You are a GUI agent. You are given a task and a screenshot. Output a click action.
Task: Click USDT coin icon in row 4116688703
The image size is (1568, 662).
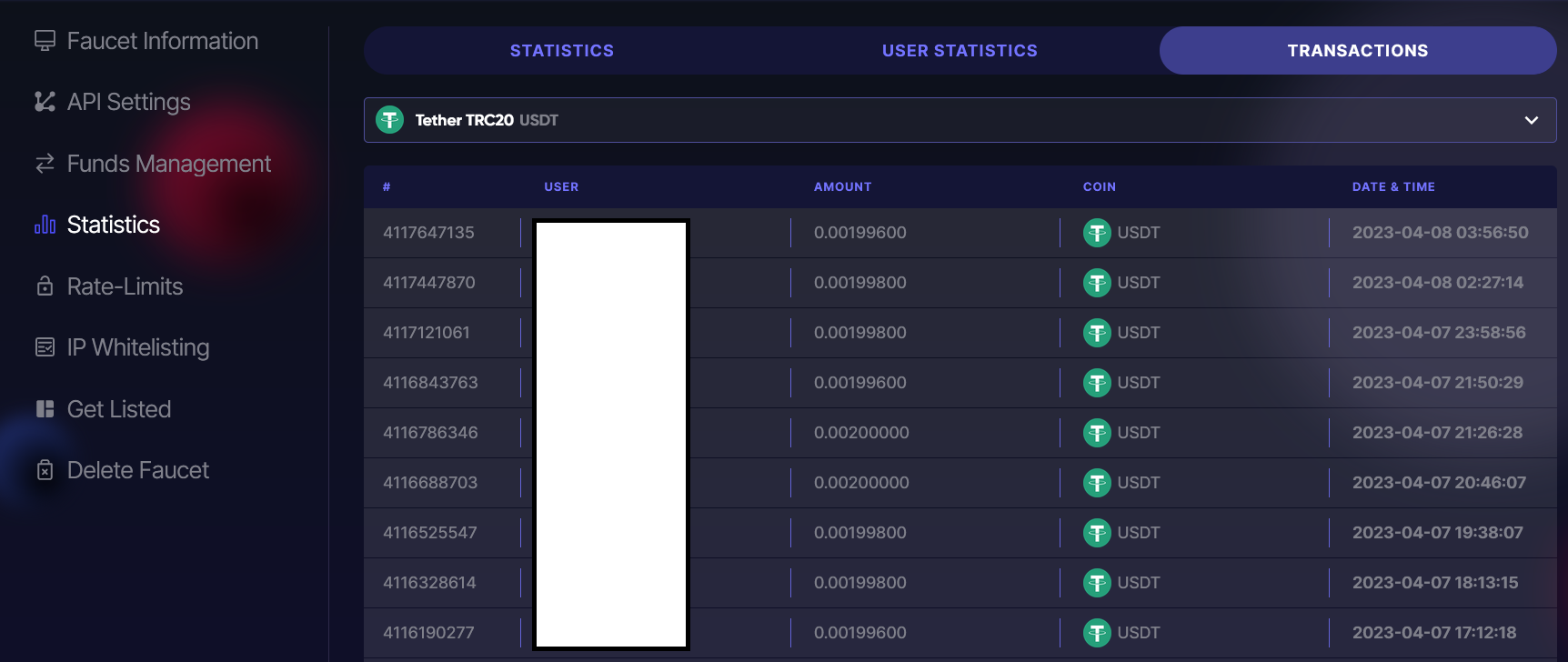coord(1097,483)
